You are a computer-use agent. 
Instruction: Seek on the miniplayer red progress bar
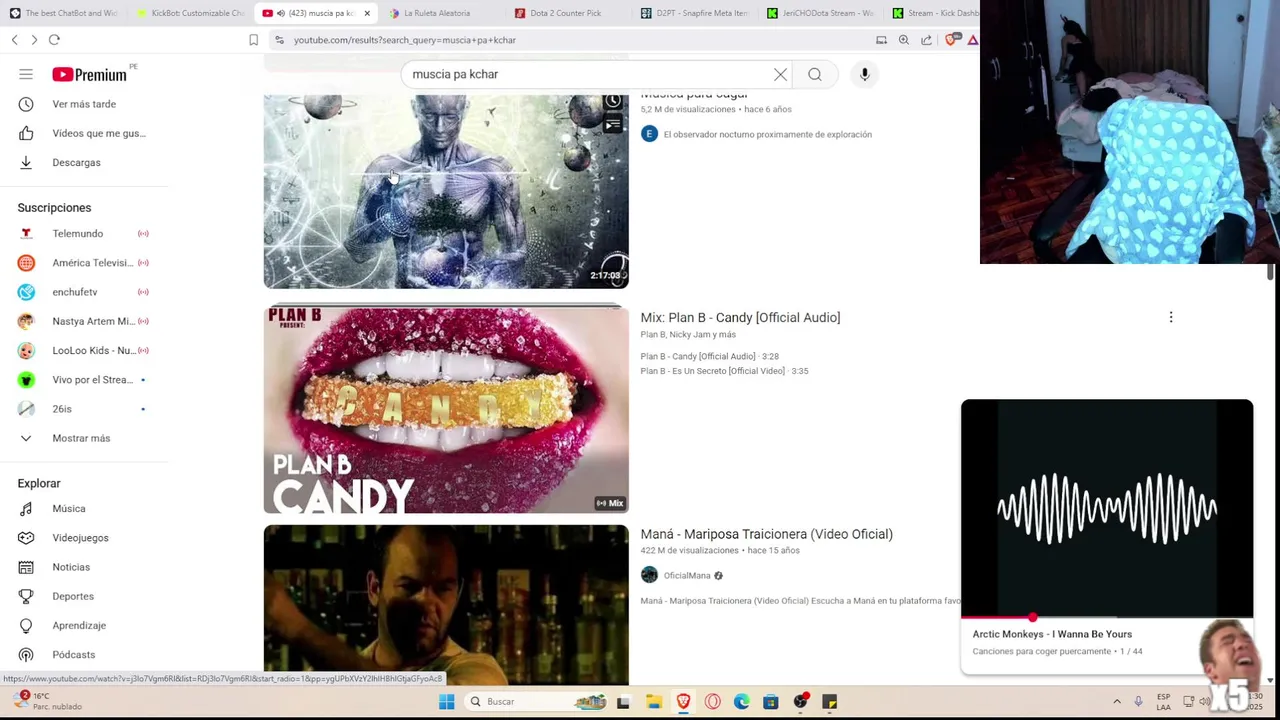click(x=1107, y=617)
